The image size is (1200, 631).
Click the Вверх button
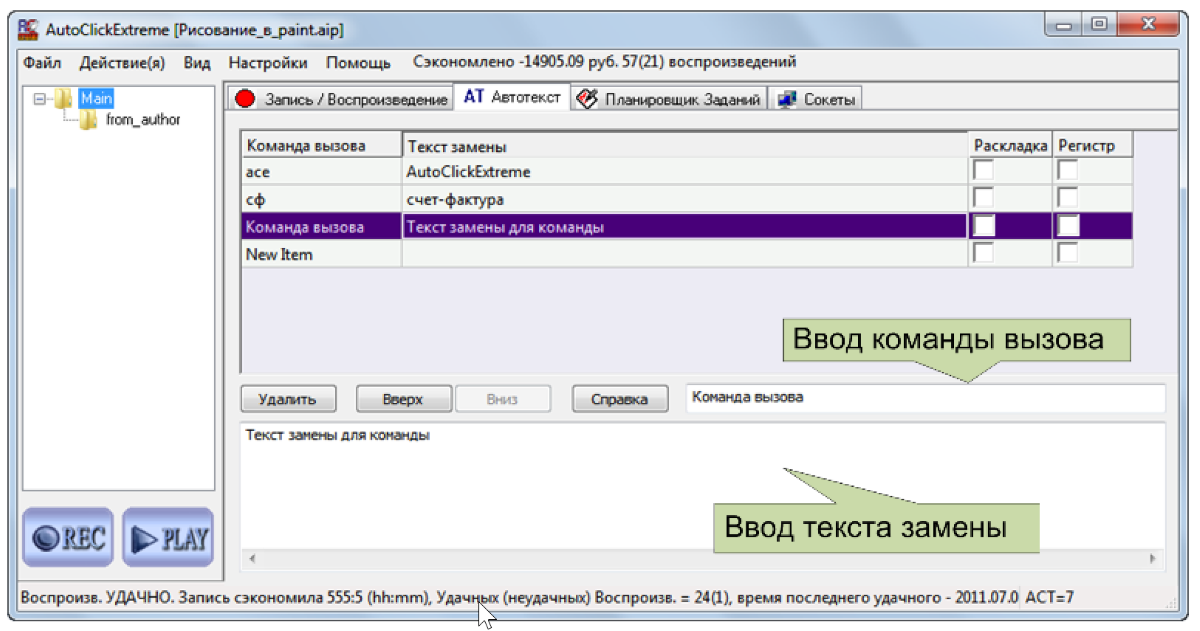point(403,399)
